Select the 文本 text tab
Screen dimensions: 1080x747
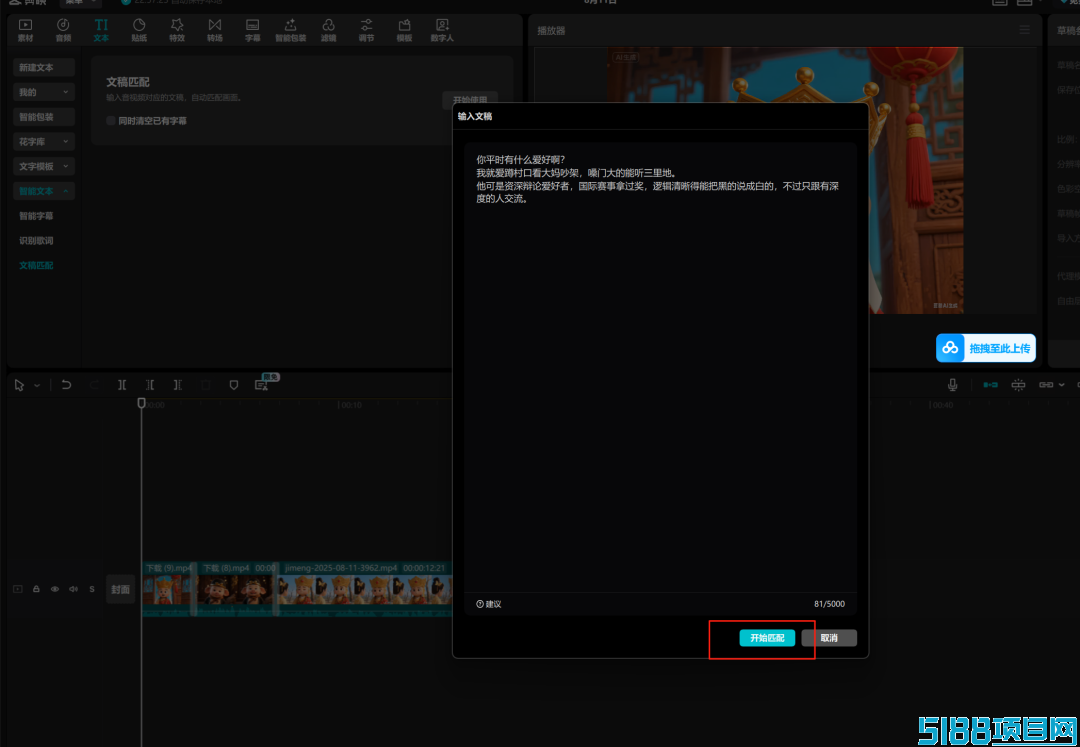click(101, 31)
